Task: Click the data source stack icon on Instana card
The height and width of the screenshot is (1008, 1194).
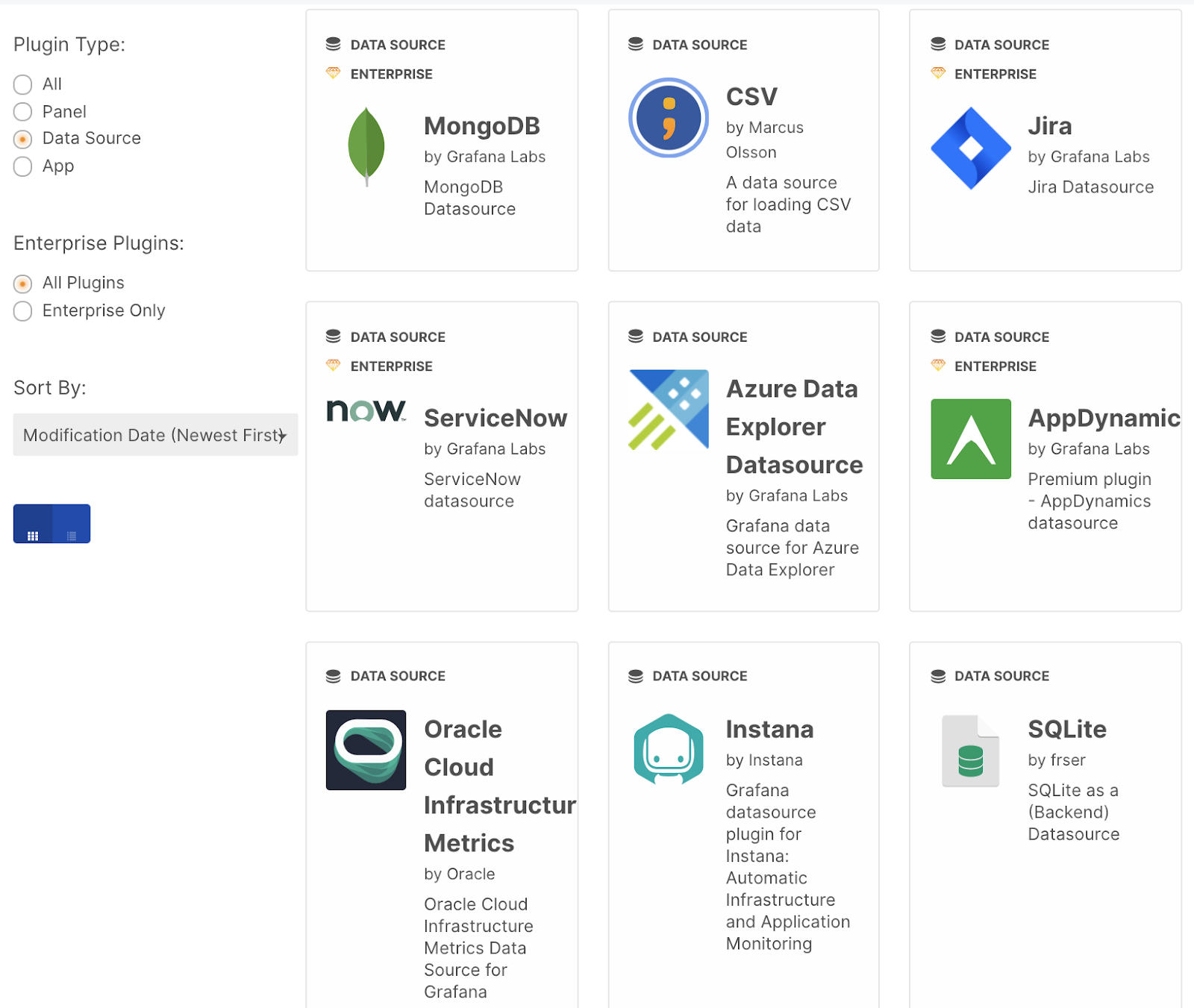Action: pyautogui.click(x=636, y=676)
